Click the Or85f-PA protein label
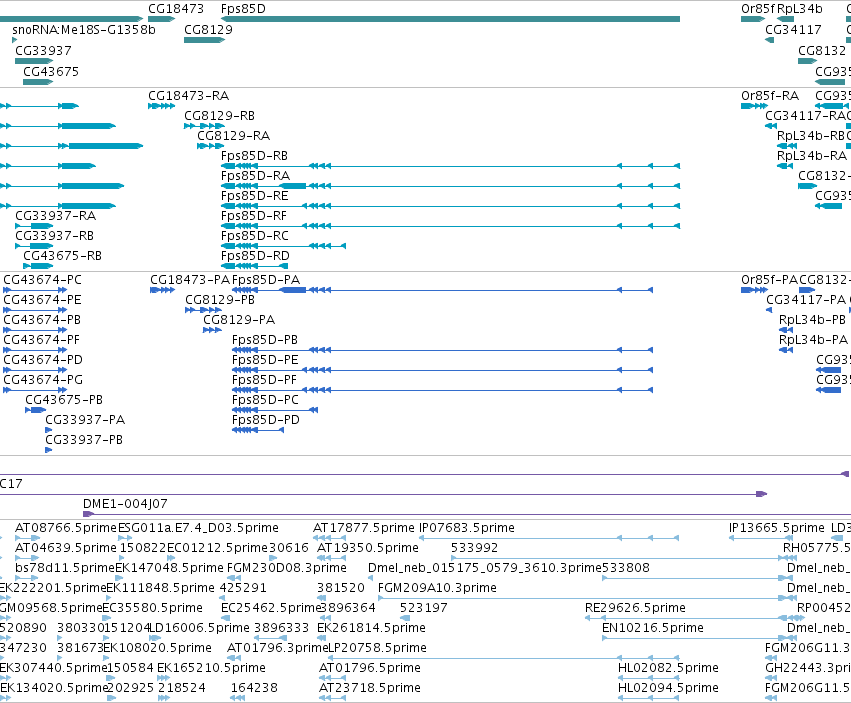Screen dimensions: 851x703 tap(770, 280)
